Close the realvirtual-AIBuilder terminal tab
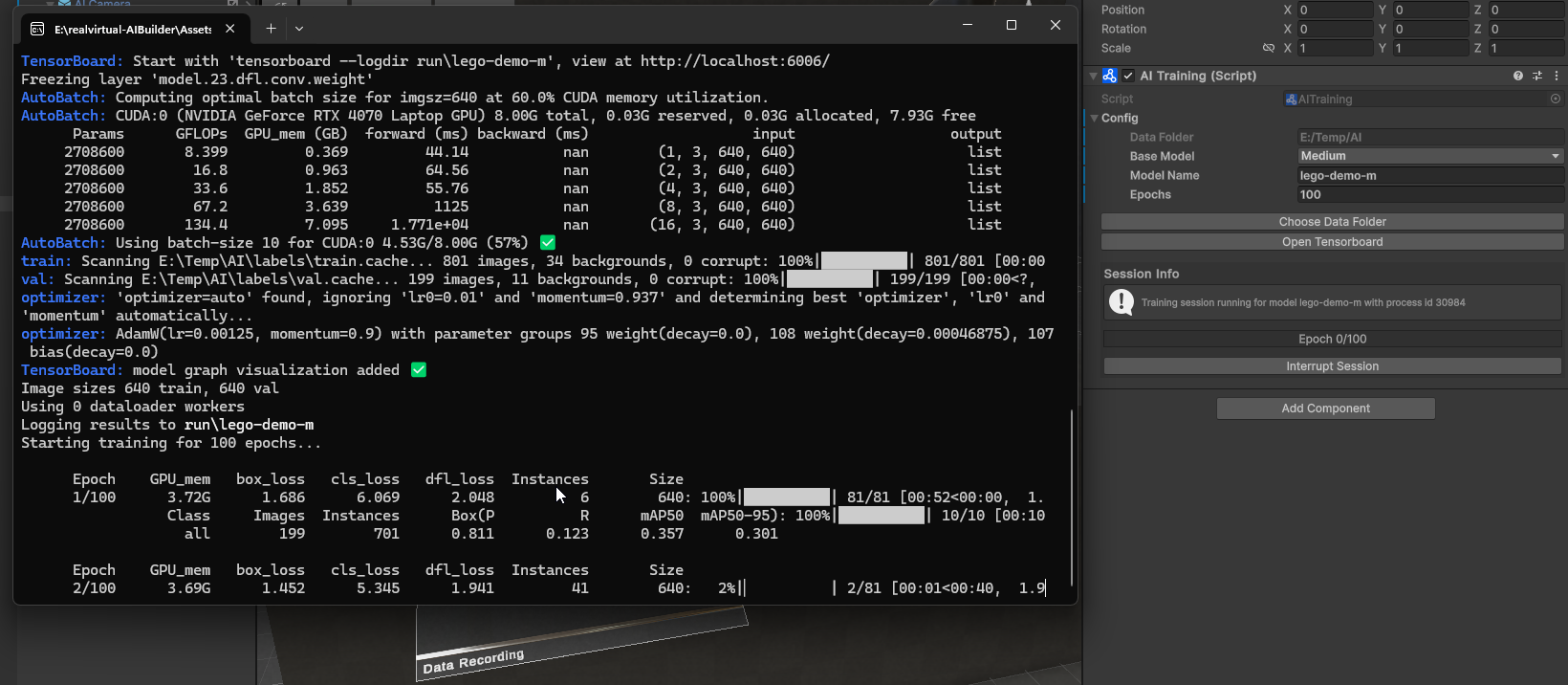This screenshot has width=1568, height=685. point(230,29)
